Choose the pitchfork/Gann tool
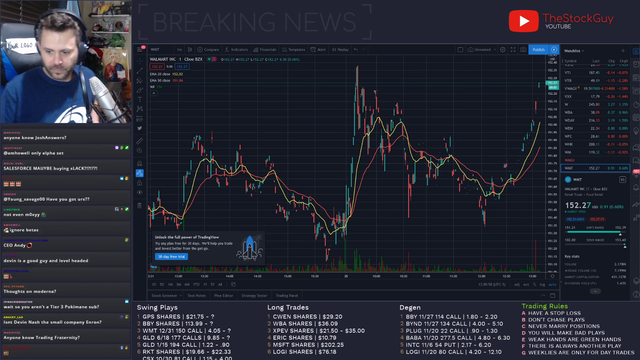 (140, 80)
